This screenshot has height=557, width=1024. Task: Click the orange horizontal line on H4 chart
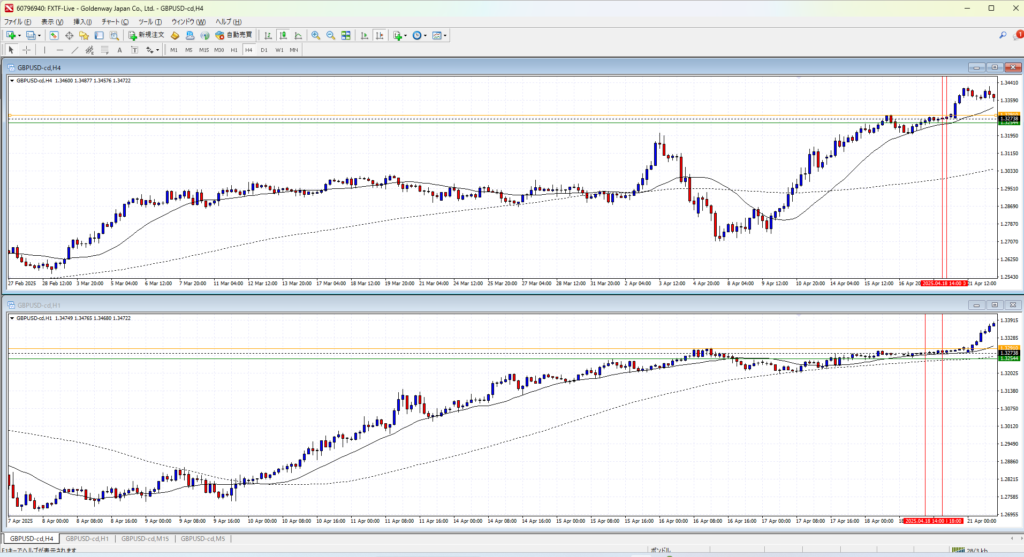pyautogui.click(x=500, y=115)
